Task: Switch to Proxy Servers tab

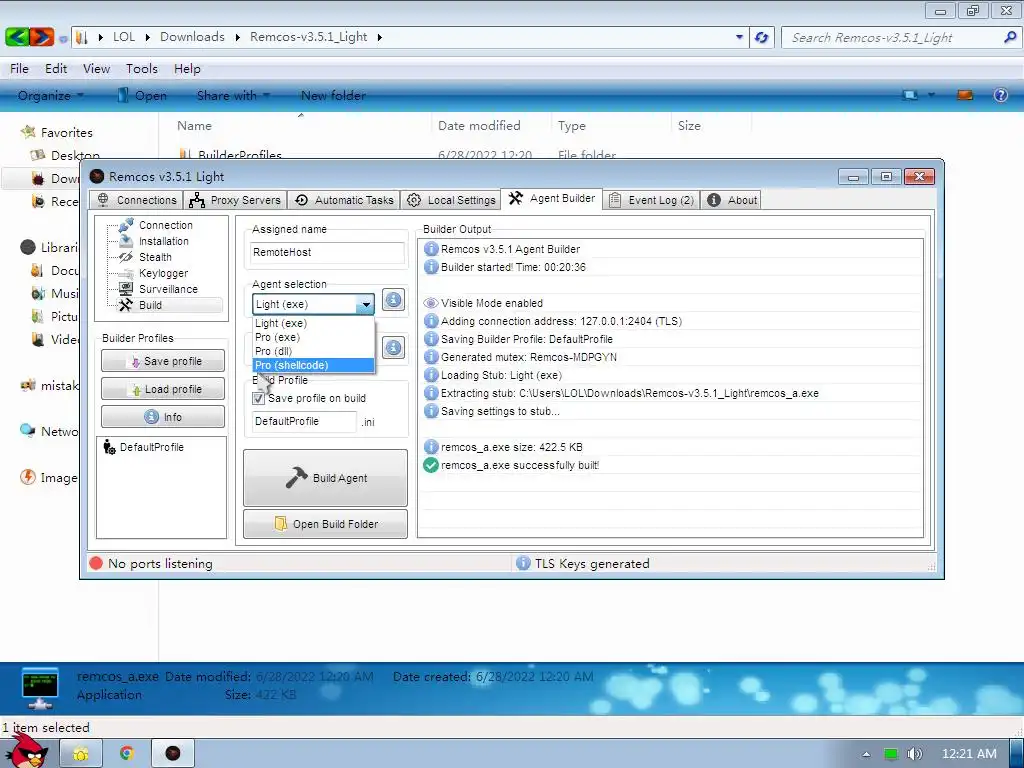Action: (x=235, y=200)
